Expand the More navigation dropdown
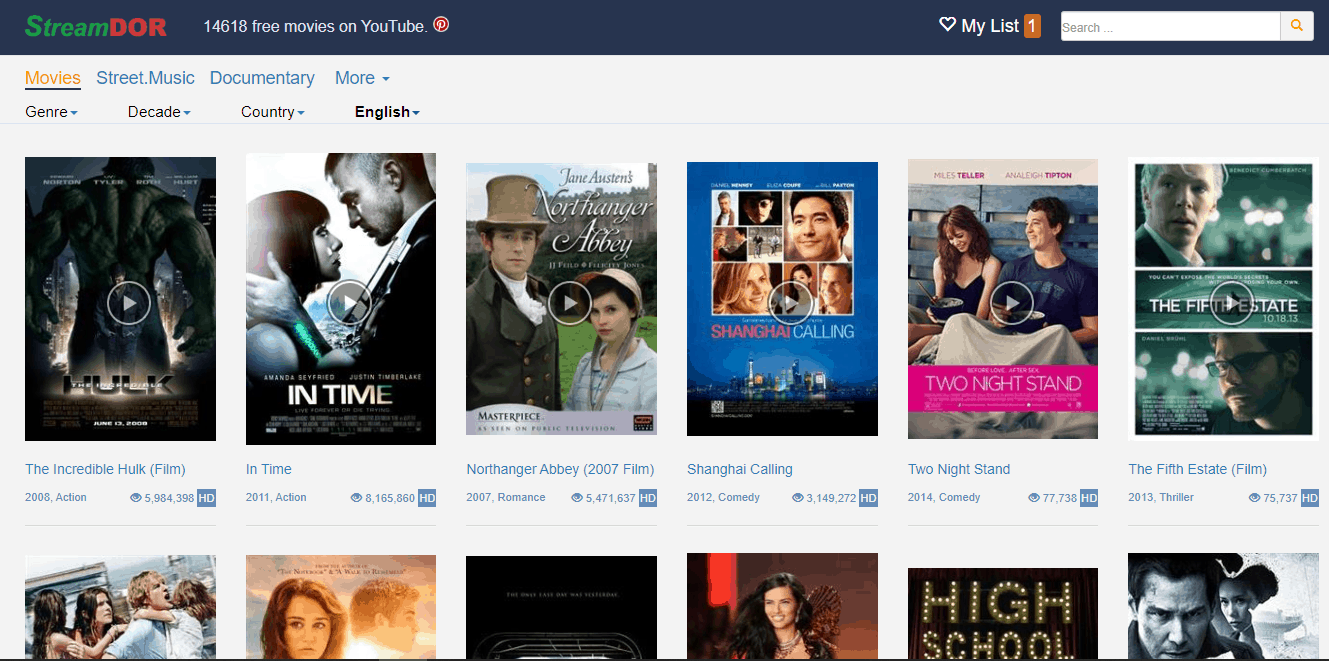1329x661 pixels. 362,78
